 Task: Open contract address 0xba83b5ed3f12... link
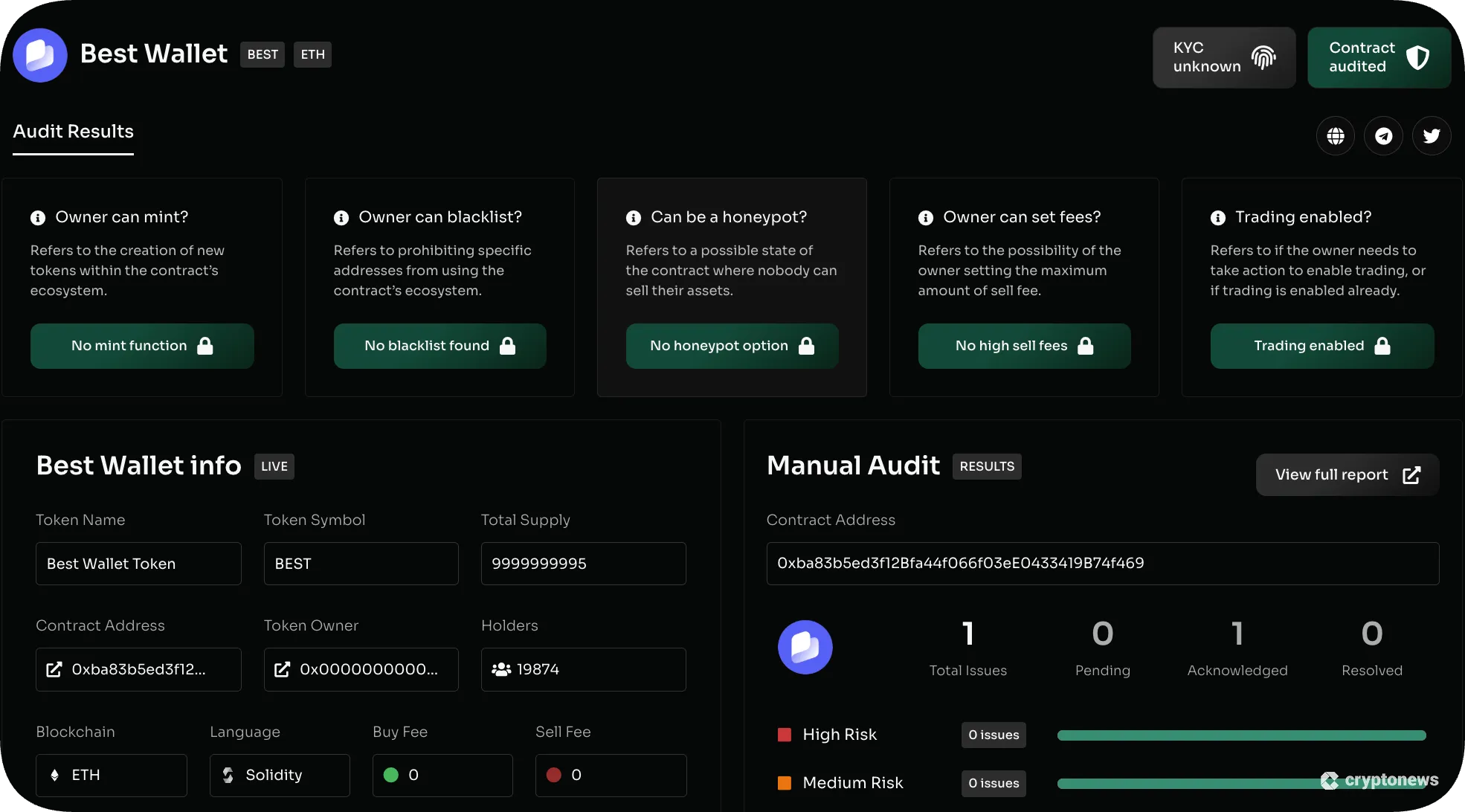pyautogui.click(x=138, y=669)
